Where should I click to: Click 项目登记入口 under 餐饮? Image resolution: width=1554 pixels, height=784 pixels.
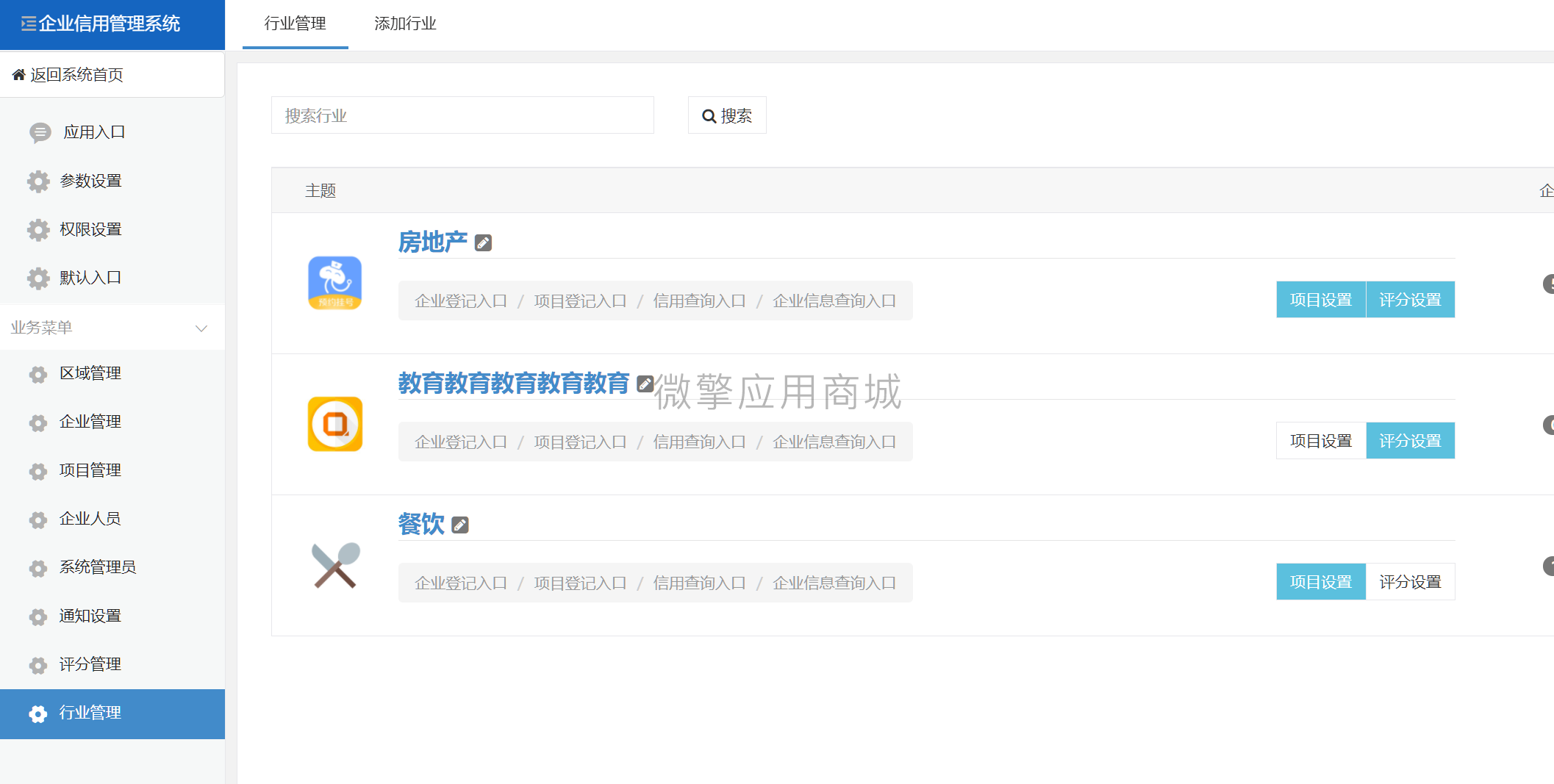pos(580,583)
